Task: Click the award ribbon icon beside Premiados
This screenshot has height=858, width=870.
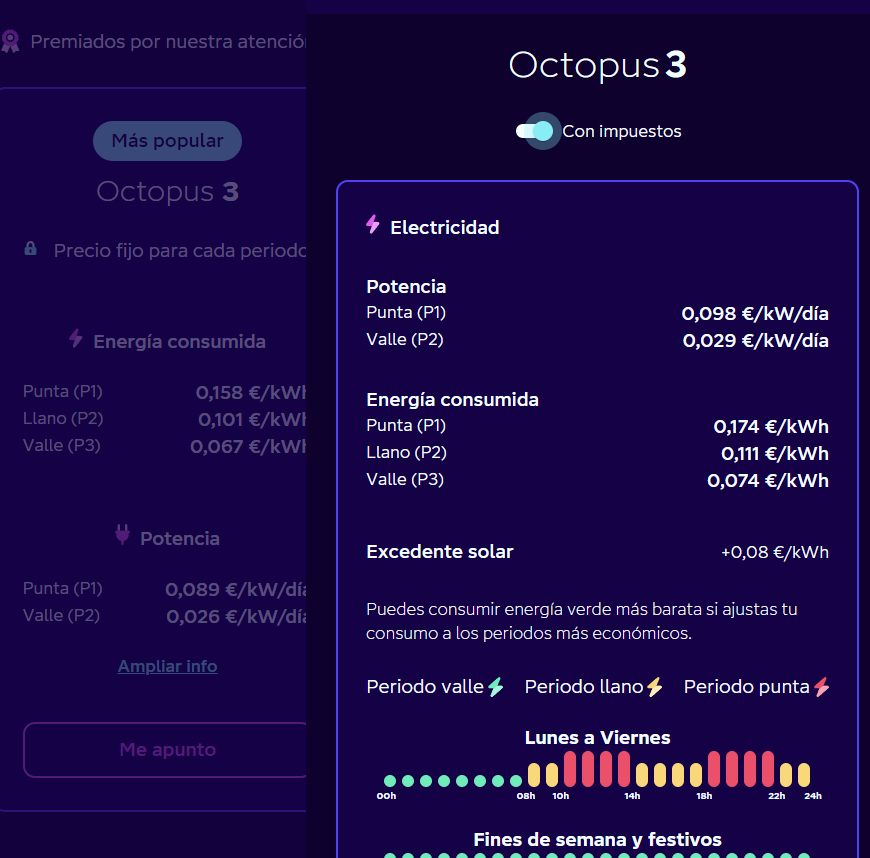Action: point(10,42)
